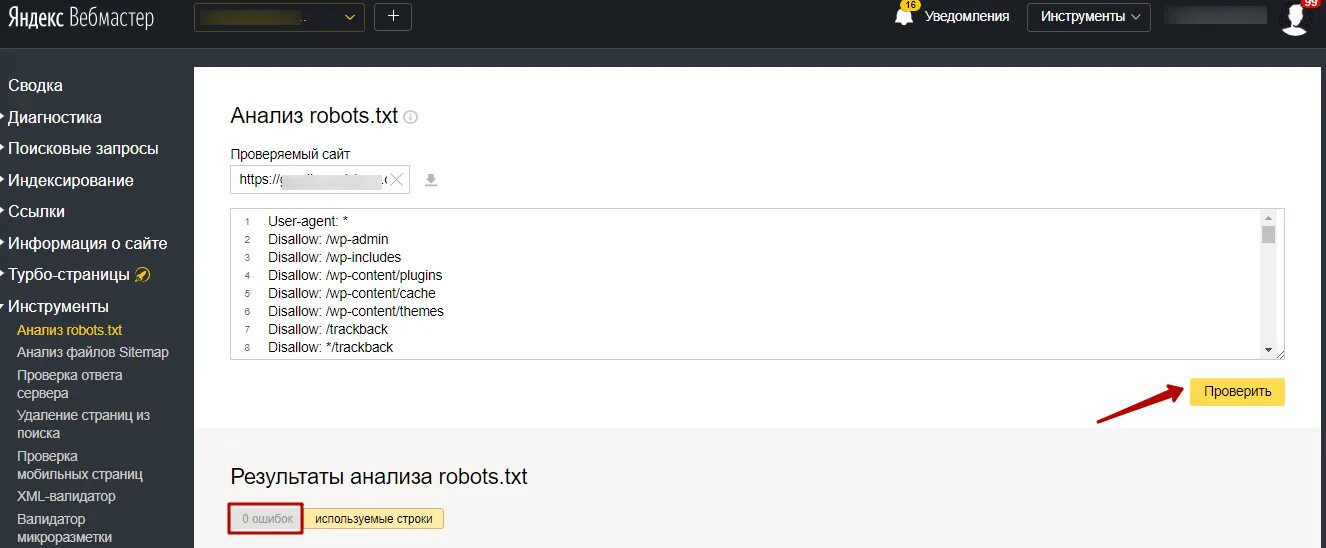Image resolution: width=1326 pixels, height=548 pixels.
Task: Click the Турбо-страницы rocket icon
Action: pyautogui.click(x=143, y=275)
